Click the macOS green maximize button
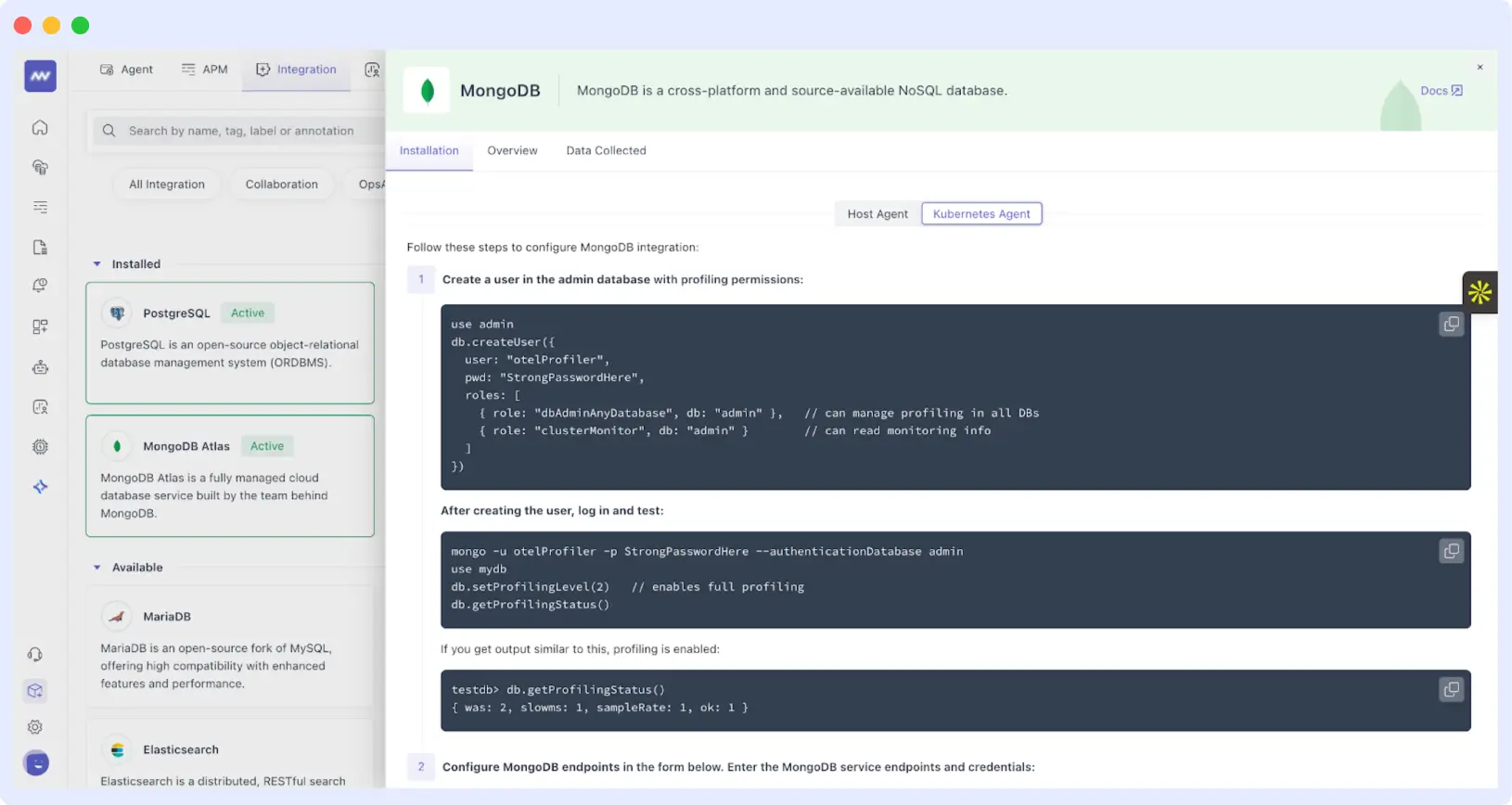The width and height of the screenshot is (1512, 805). 81,26
